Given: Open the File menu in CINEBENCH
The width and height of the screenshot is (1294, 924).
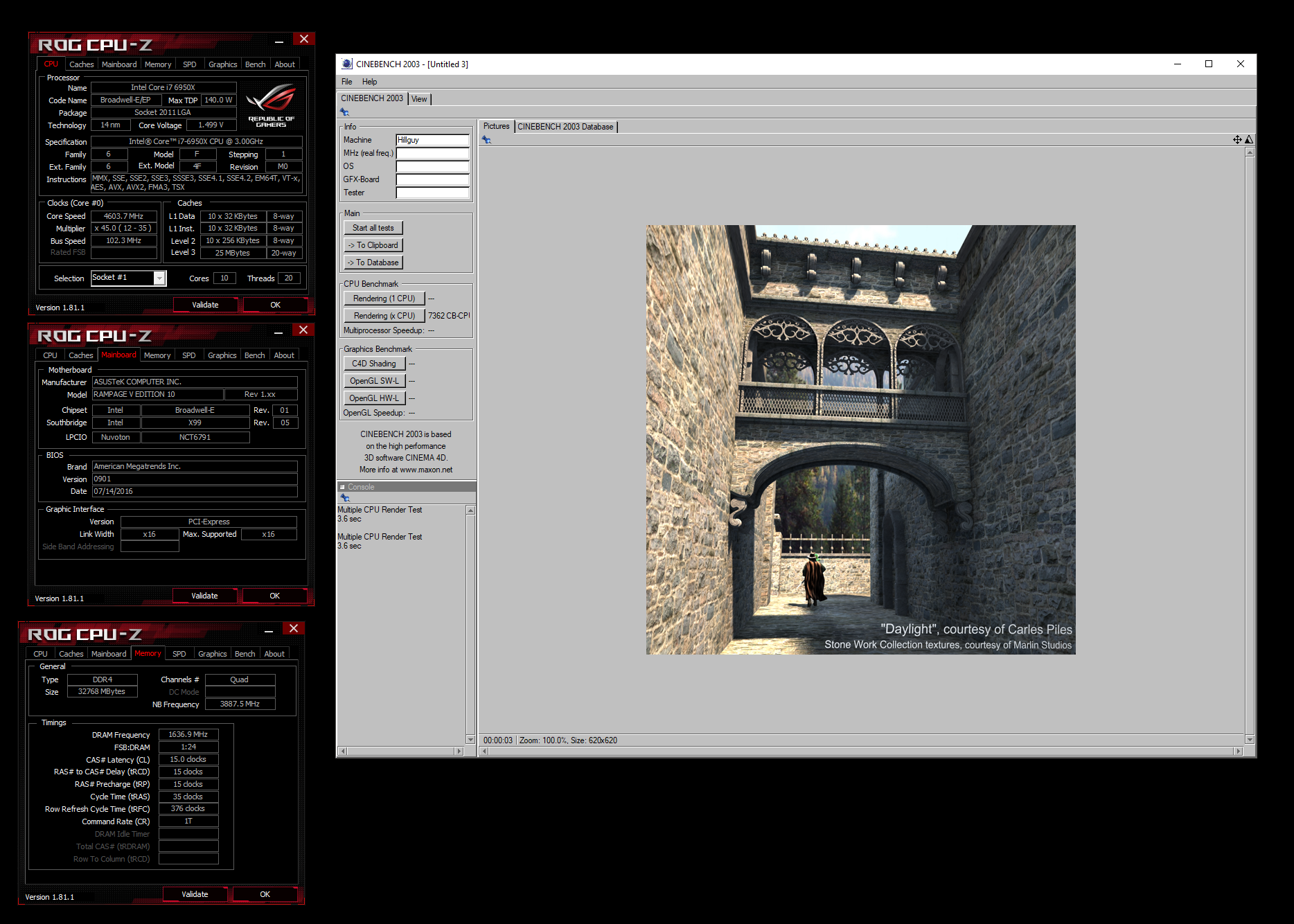Looking at the screenshot, I should [x=346, y=82].
